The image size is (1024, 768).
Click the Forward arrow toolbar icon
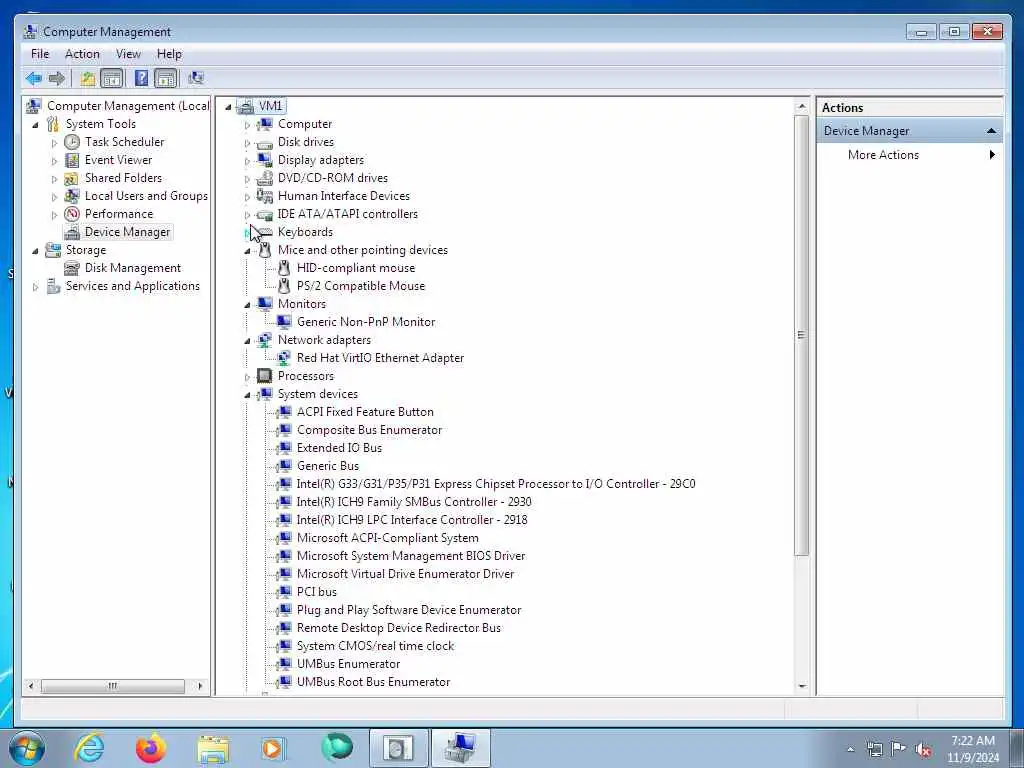click(57, 79)
